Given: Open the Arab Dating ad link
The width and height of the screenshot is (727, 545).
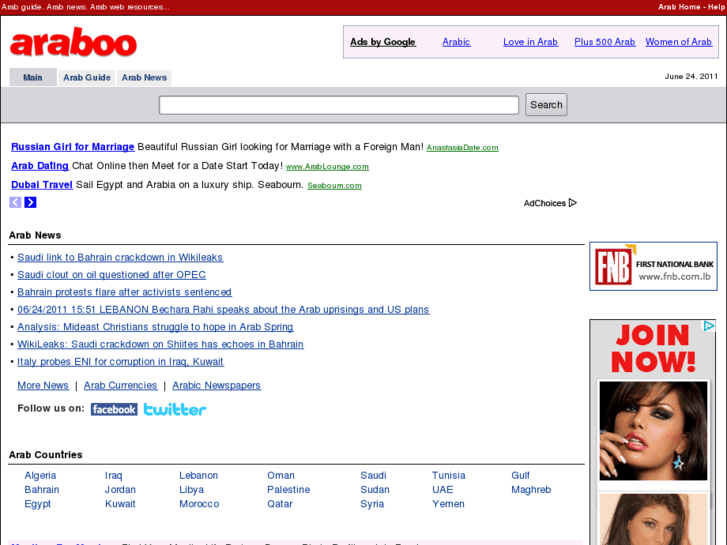Looking at the screenshot, I should (x=40, y=166).
